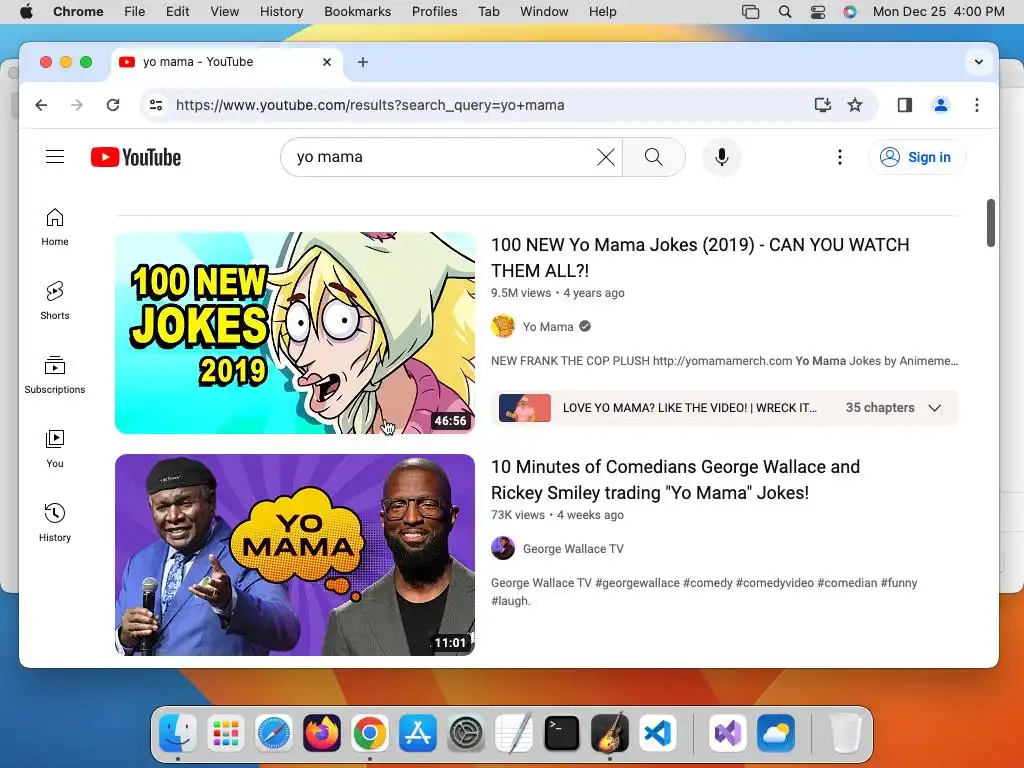The width and height of the screenshot is (1024, 768).
Task: Open System Settings from the dock
Action: (466, 733)
